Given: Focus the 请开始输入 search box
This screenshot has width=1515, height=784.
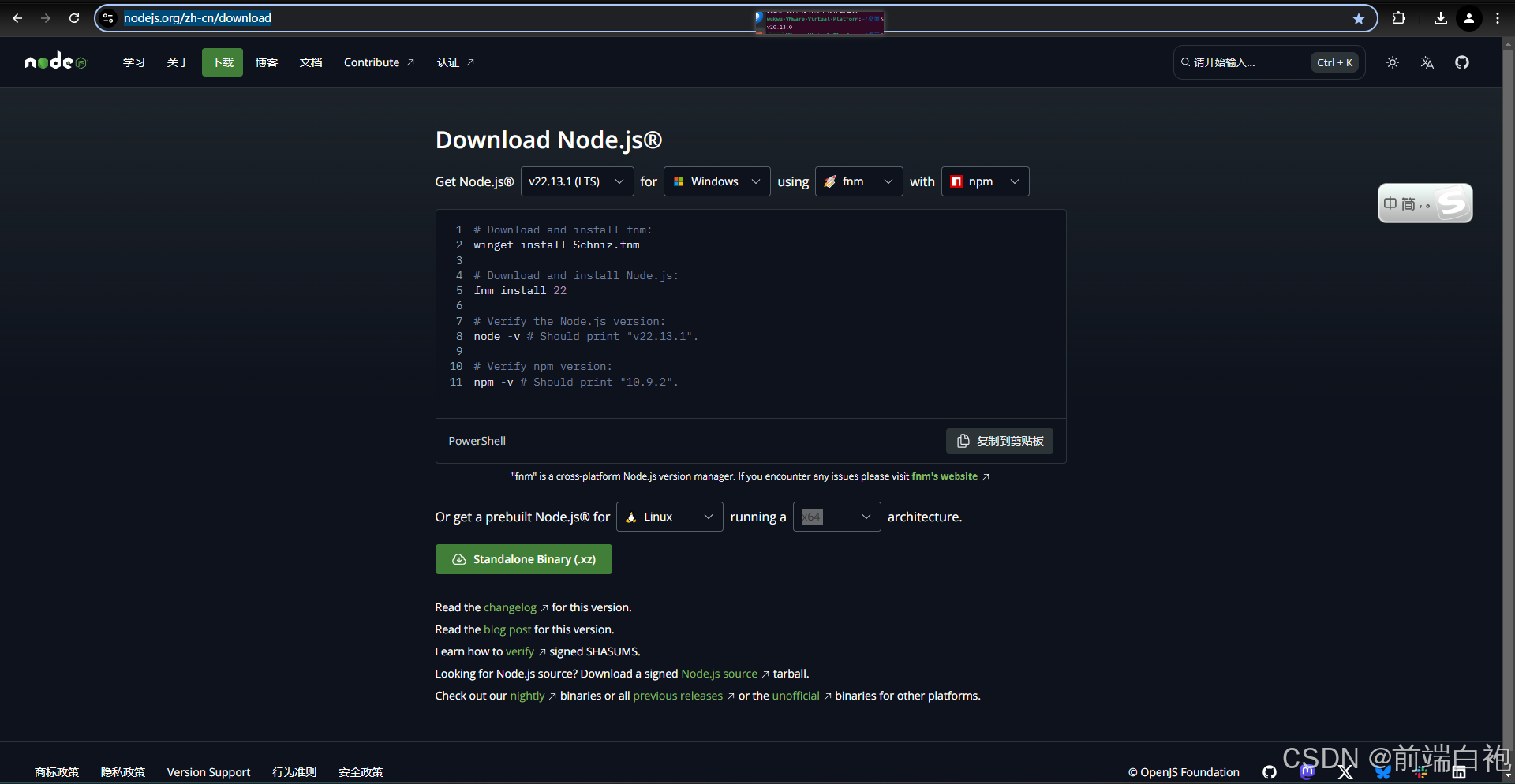Looking at the screenshot, I should click(1269, 62).
